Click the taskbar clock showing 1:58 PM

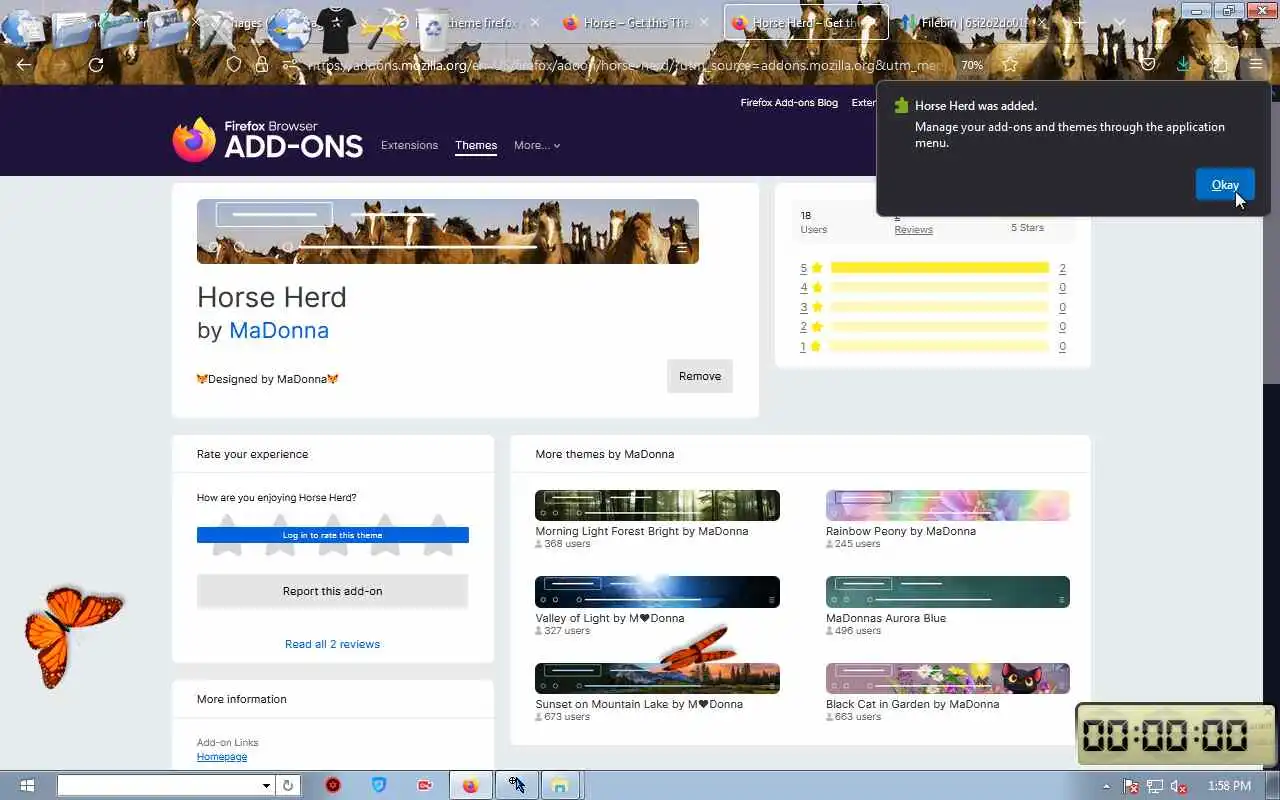point(1229,786)
